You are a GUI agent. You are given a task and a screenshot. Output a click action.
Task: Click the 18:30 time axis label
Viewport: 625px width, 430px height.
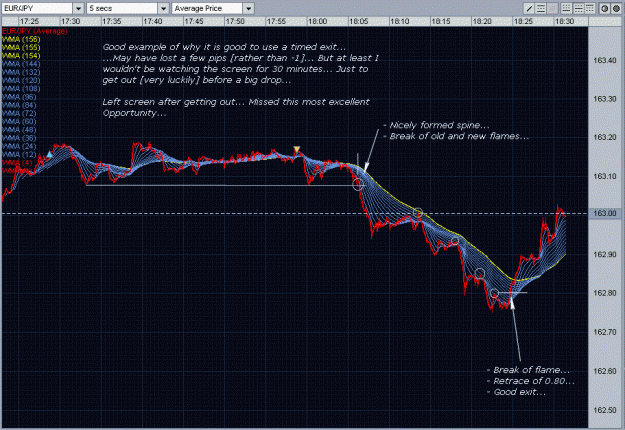pos(564,21)
